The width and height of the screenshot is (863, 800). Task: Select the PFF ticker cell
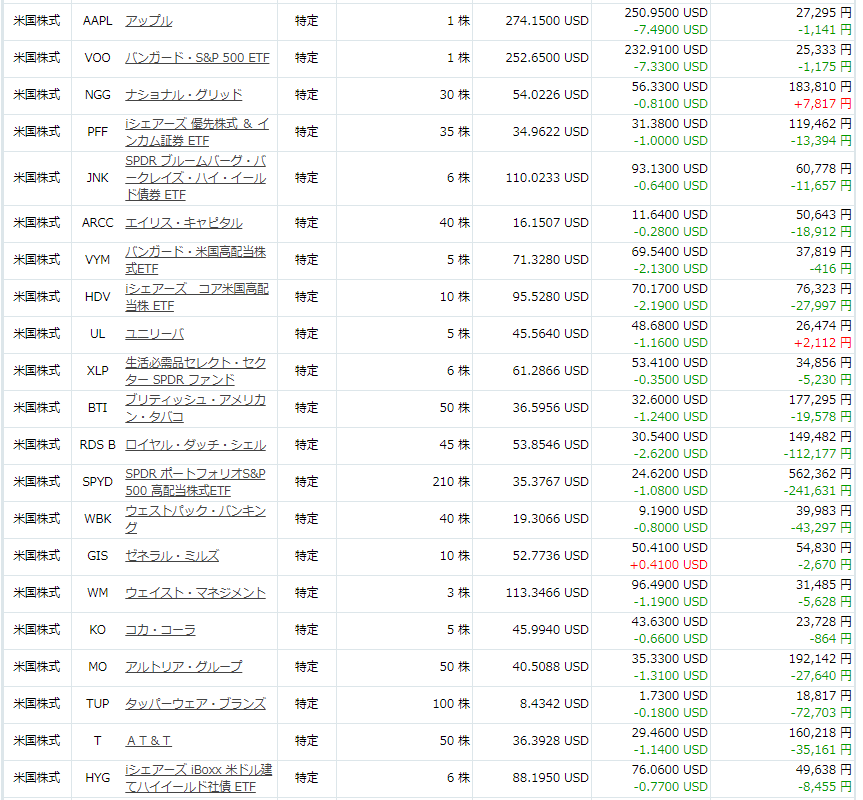[97, 132]
